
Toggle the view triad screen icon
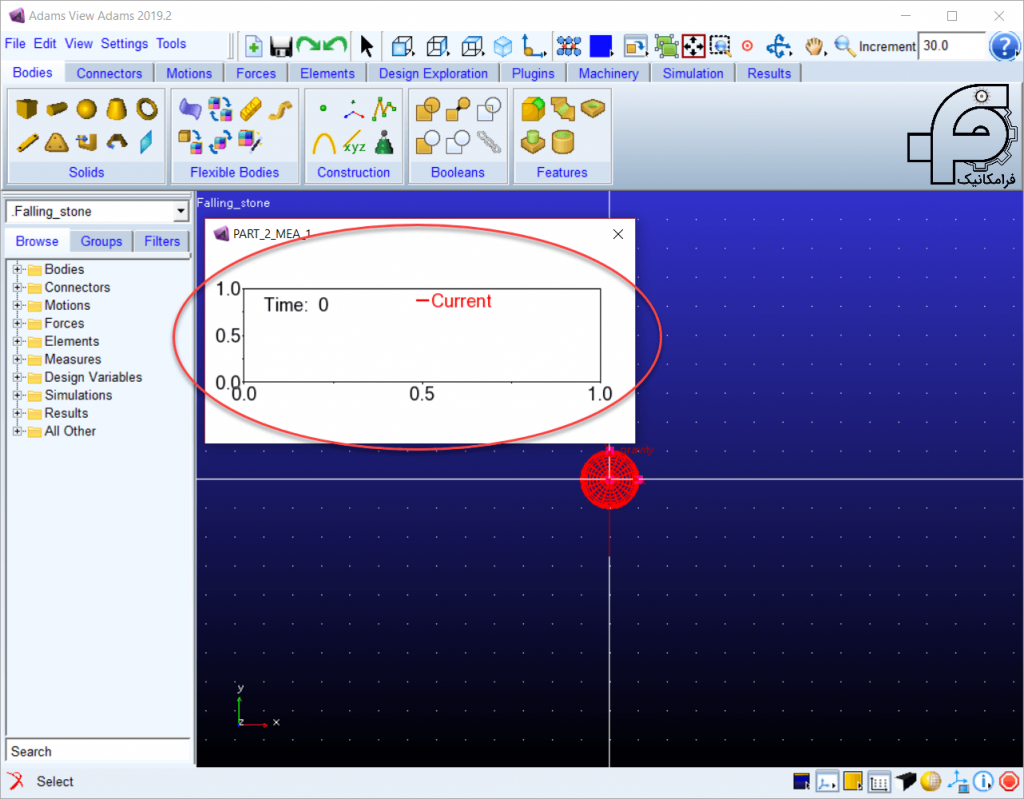point(957,781)
